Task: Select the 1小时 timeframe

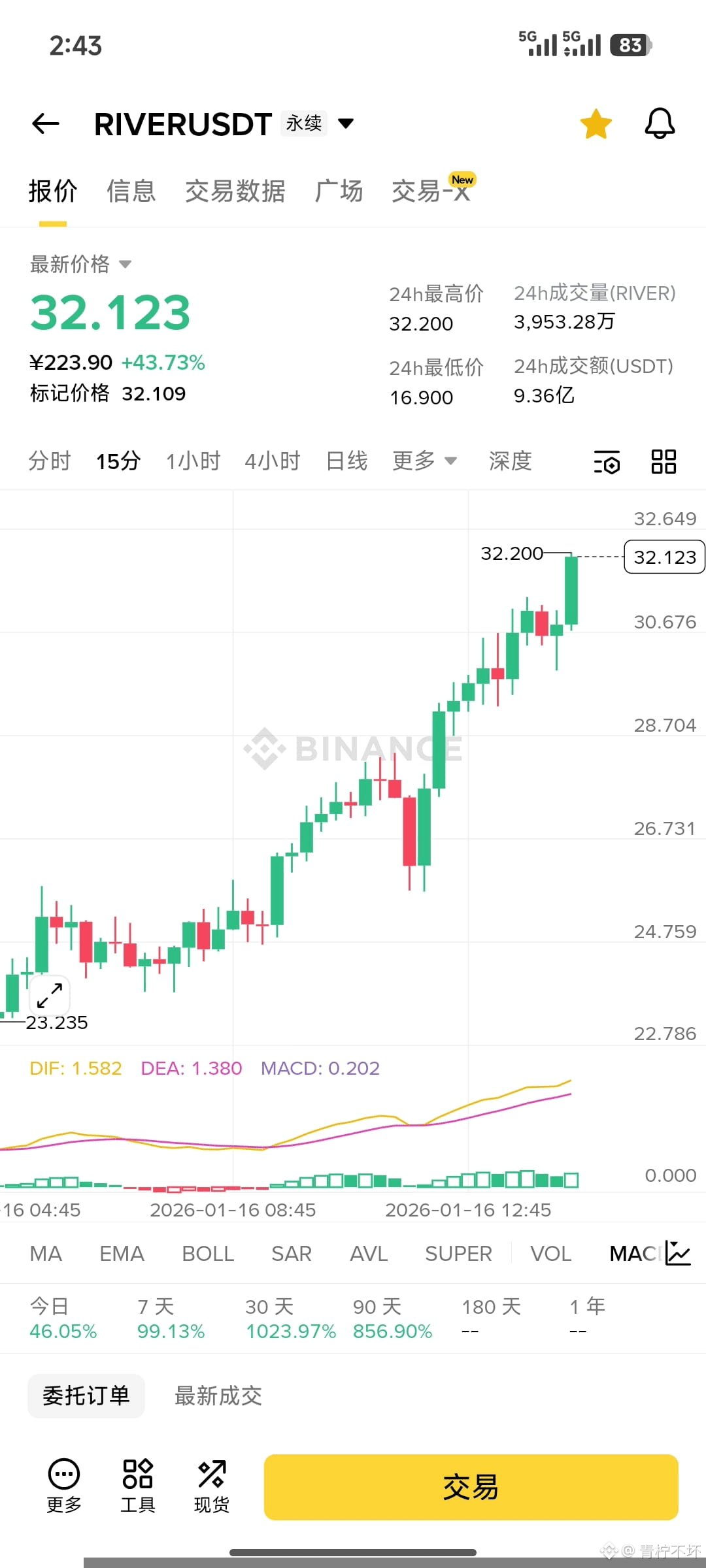Action: [193, 461]
